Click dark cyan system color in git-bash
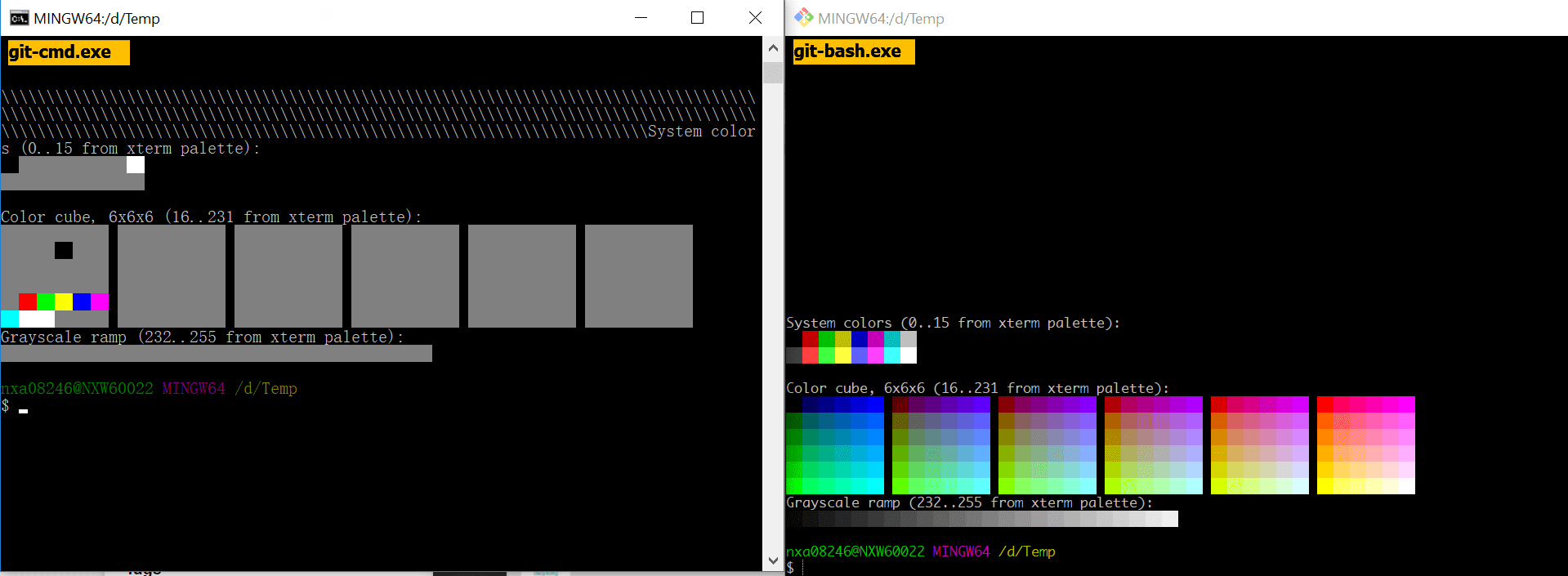The height and width of the screenshot is (576, 1568). click(892, 339)
